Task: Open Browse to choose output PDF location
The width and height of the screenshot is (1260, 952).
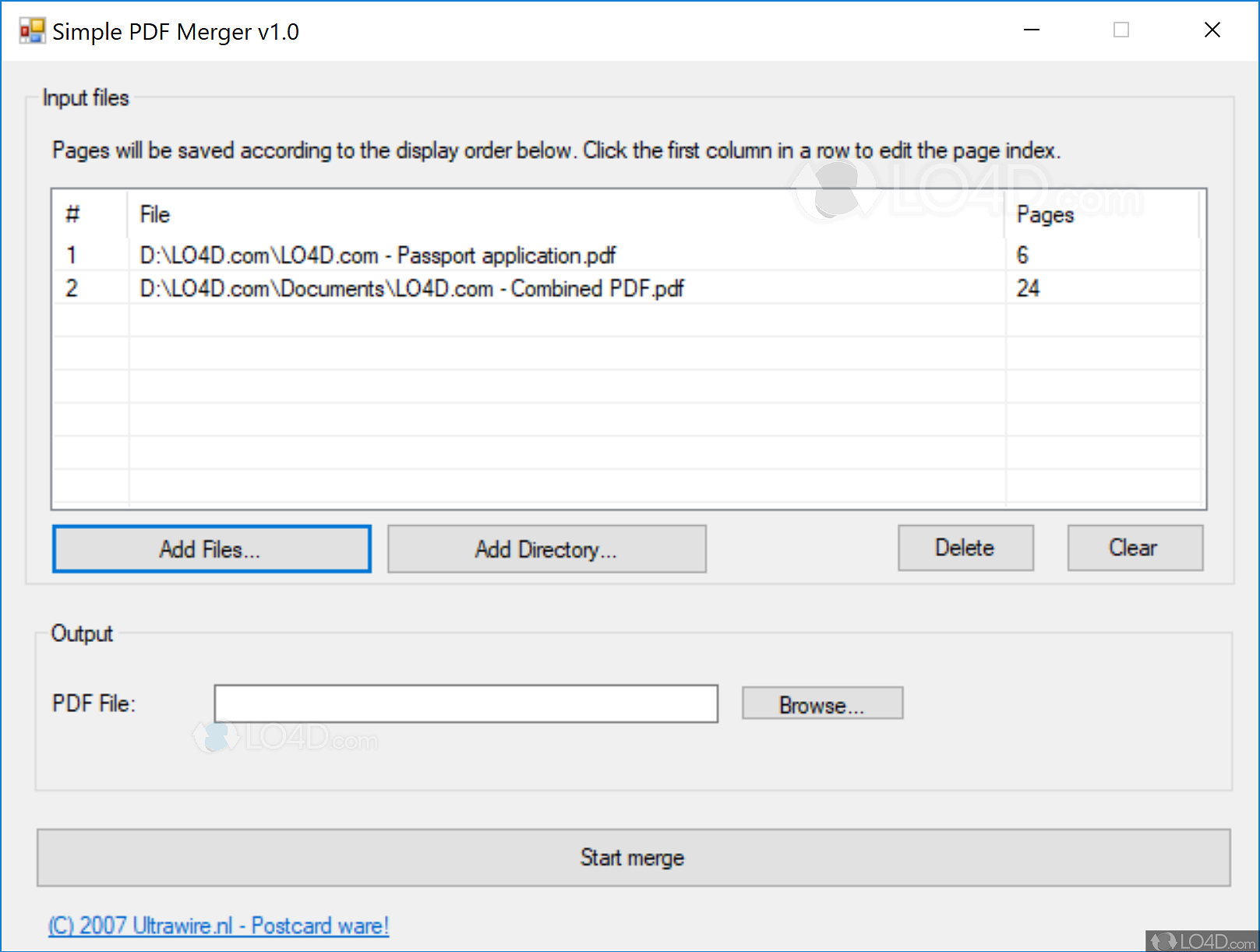Action: point(821,703)
